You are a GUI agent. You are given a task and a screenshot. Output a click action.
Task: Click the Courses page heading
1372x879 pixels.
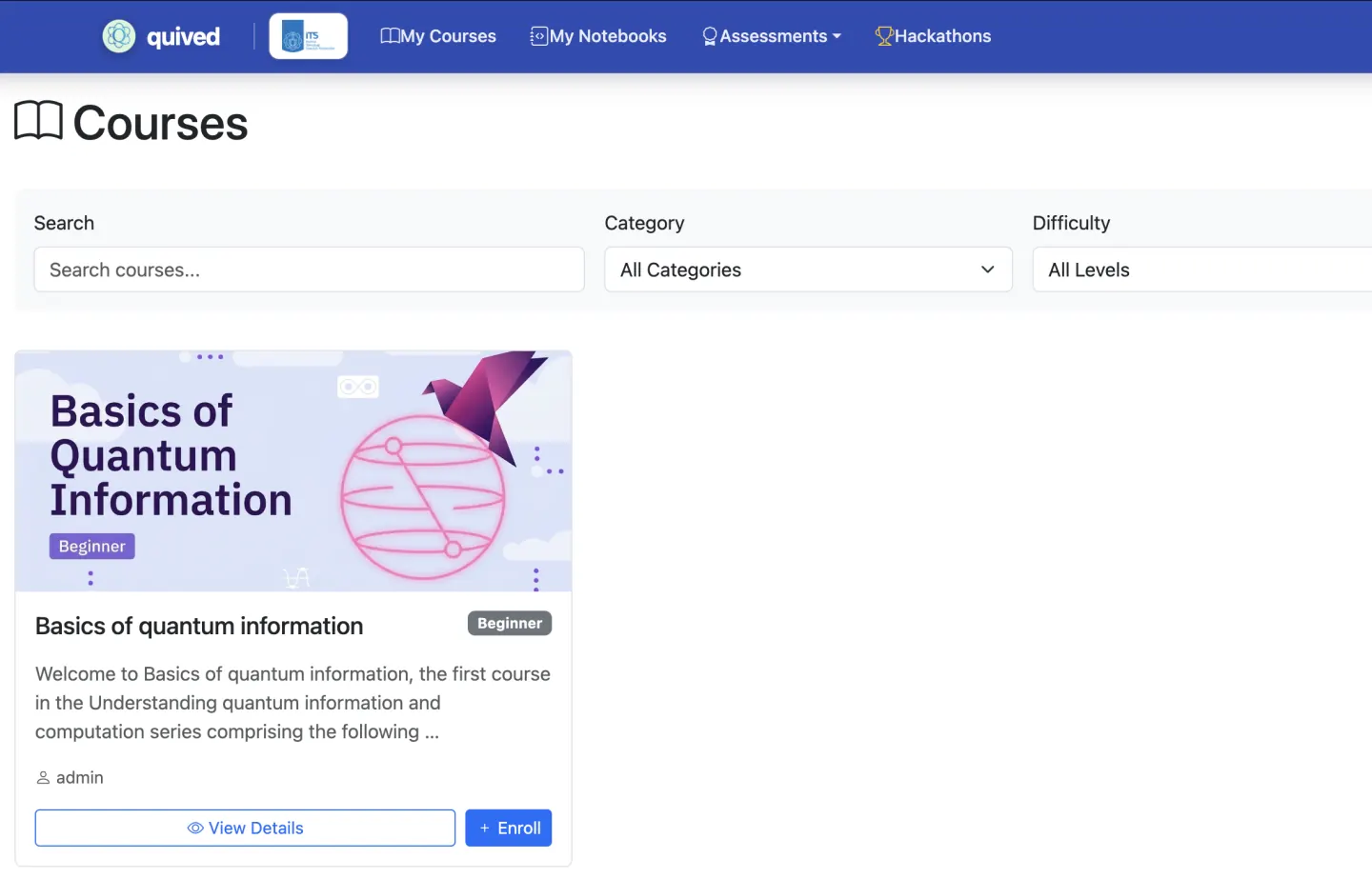(x=160, y=123)
